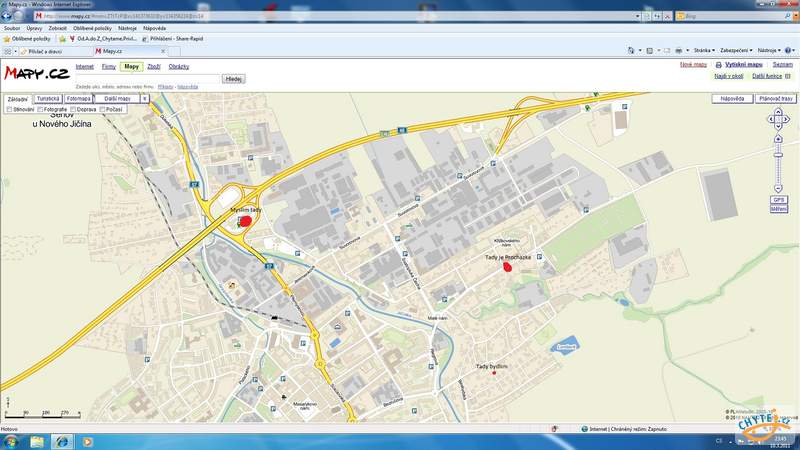Open the Nástroje command bar dropdown
The height and width of the screenshot is (450, 800).
(x=769, y=51)
